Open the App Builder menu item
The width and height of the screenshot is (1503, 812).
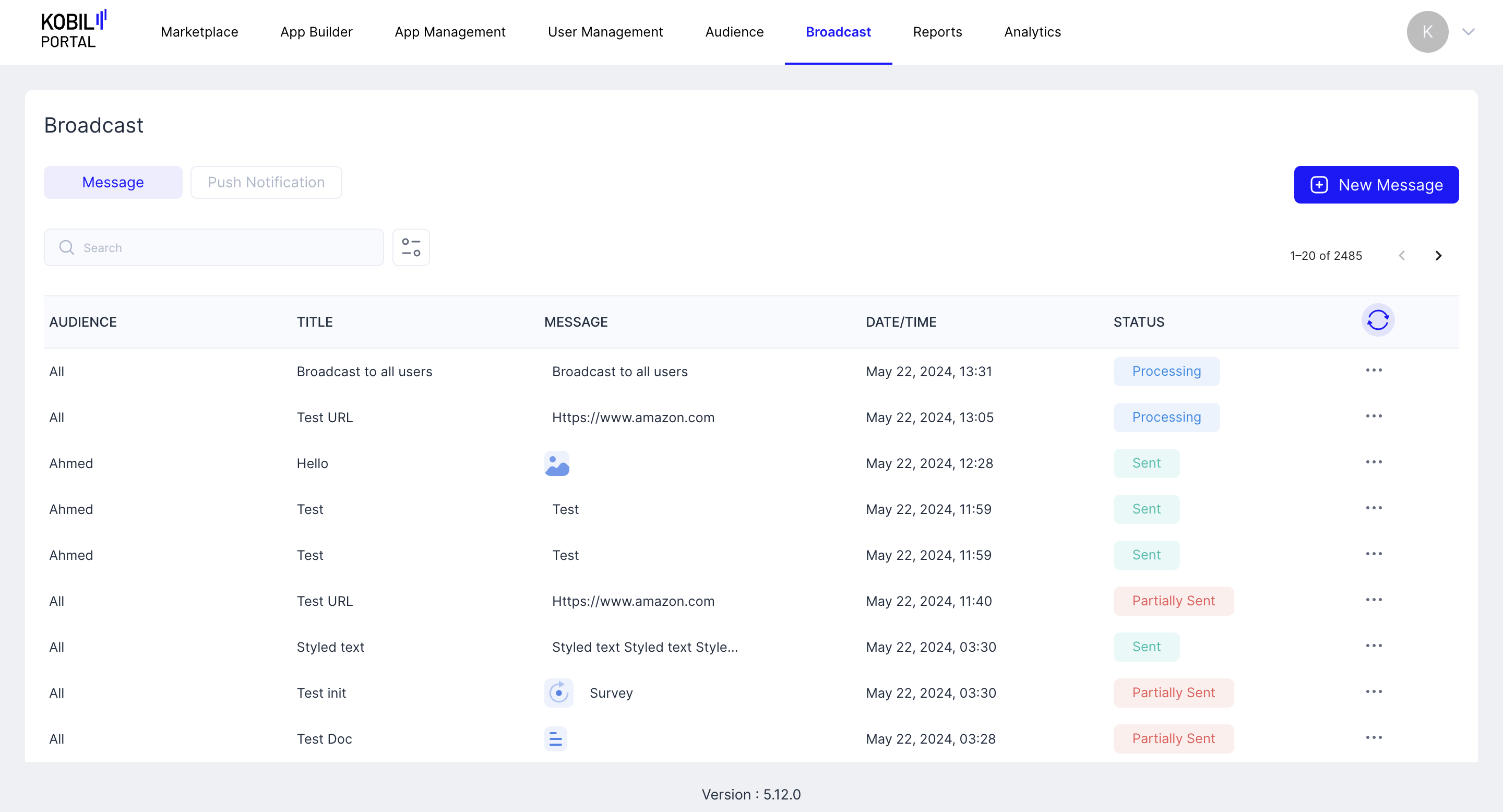coord(316,32)
